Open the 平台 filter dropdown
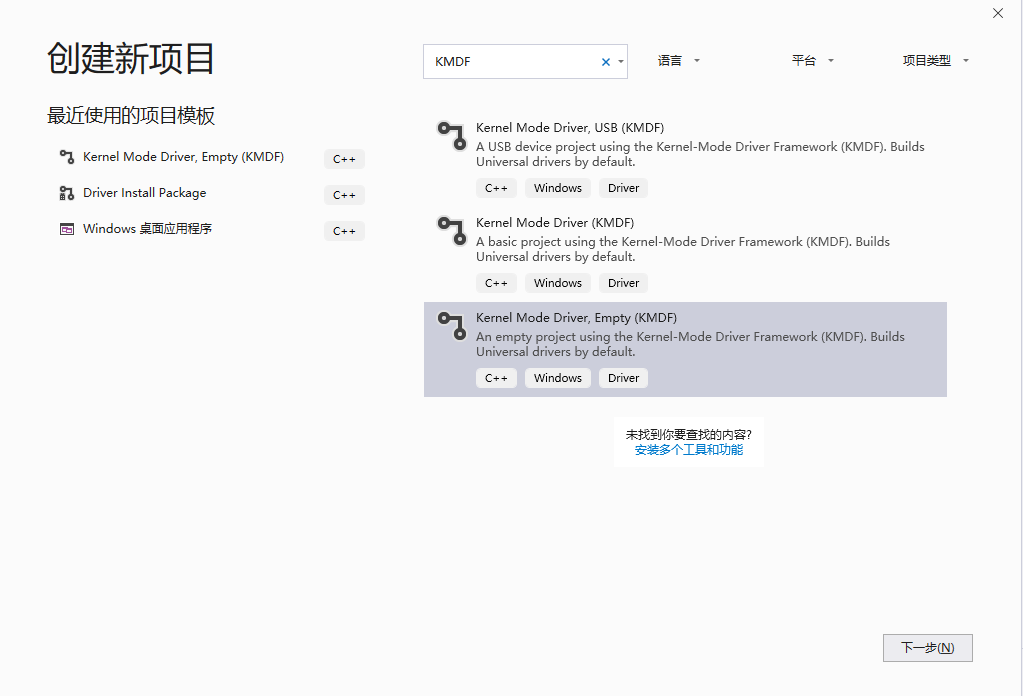1023x696 pixels. (x=812, y=60)
